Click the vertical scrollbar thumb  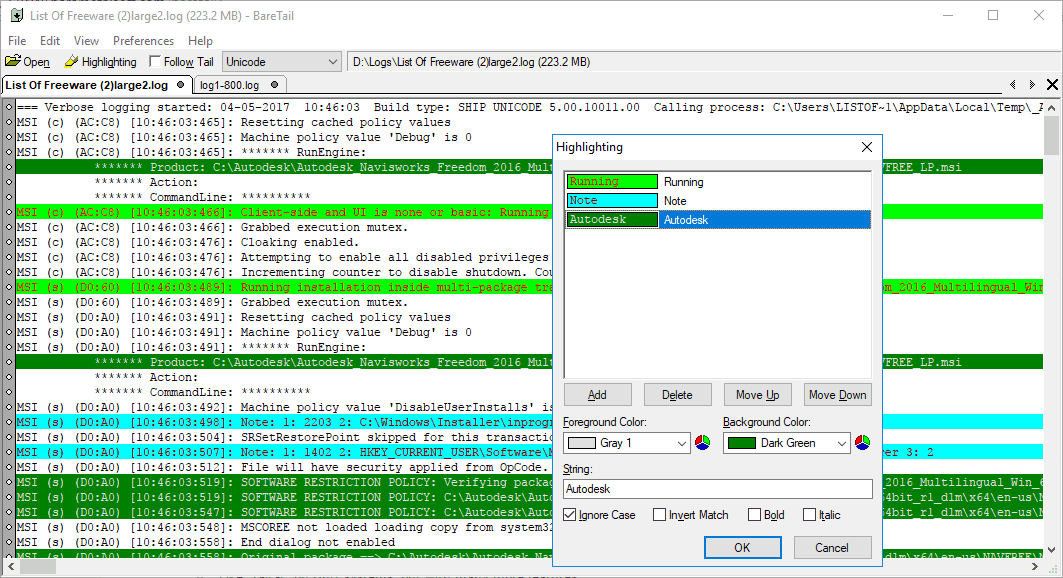click(1051, 136)
